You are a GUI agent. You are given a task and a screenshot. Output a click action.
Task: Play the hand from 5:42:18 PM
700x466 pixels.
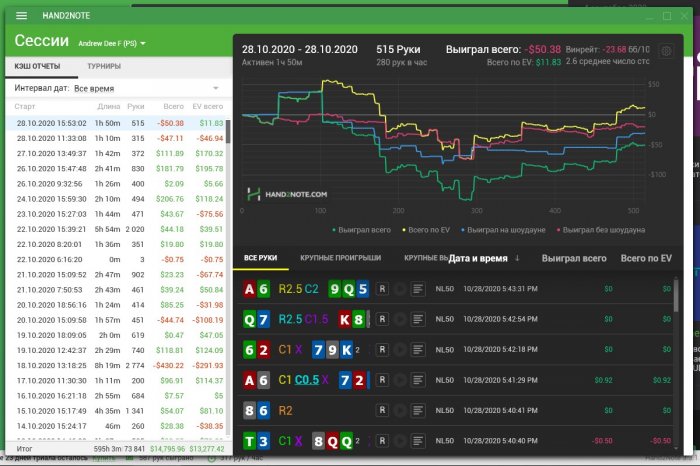click(400, 350)
